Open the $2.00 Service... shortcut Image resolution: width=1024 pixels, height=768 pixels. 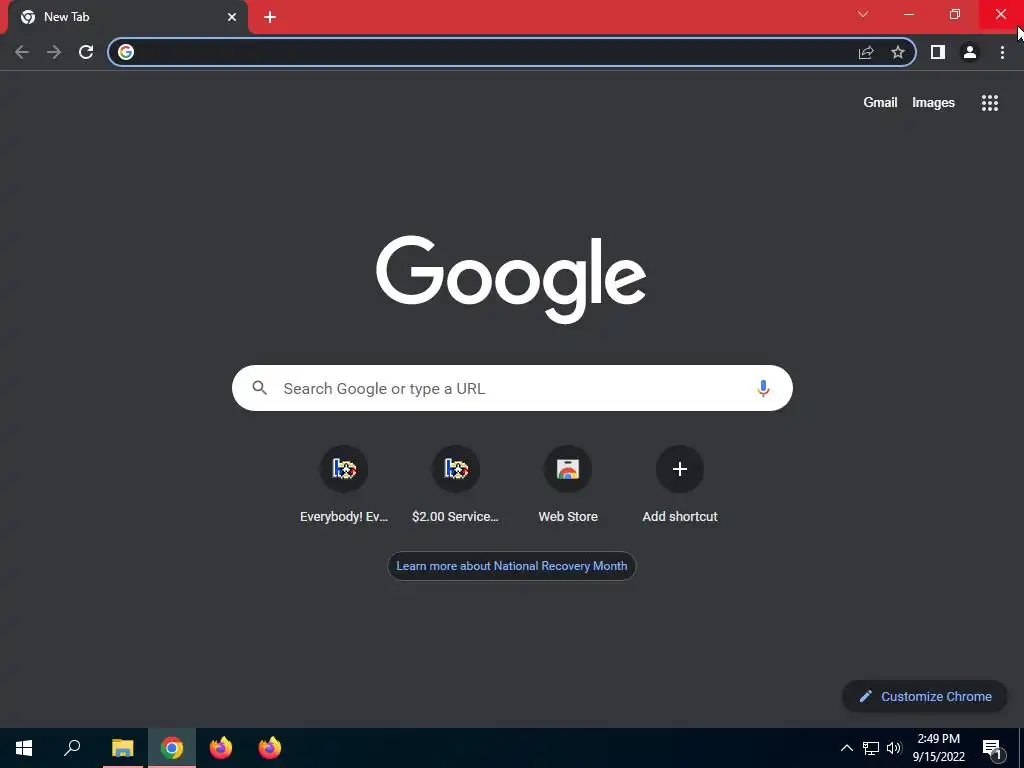coord(456,485)
